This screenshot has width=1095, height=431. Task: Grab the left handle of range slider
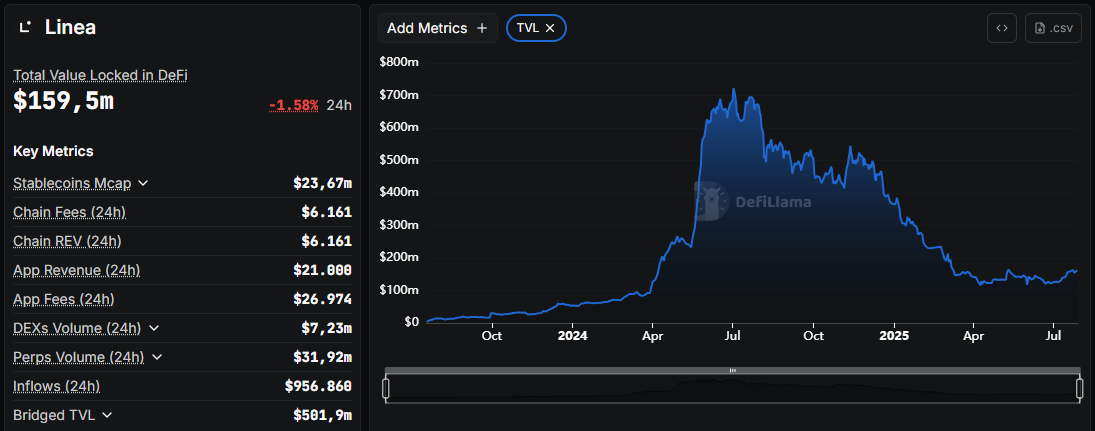coord(385,388)
